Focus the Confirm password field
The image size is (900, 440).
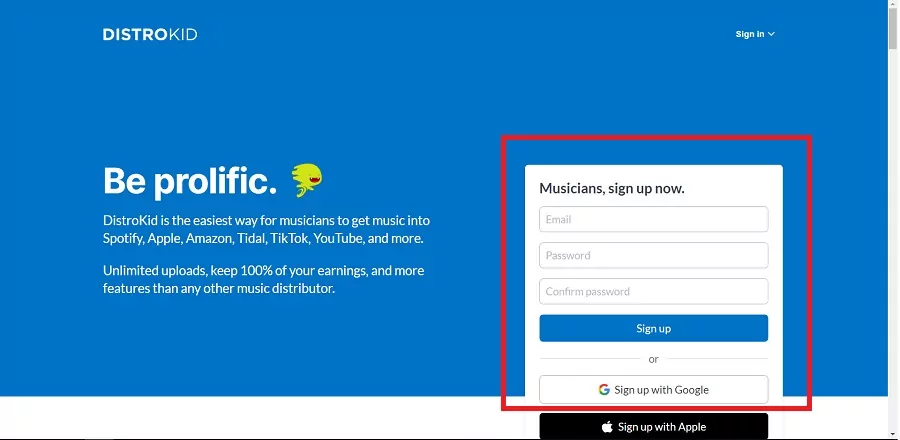pyautogui.click(x=653, y=291)
